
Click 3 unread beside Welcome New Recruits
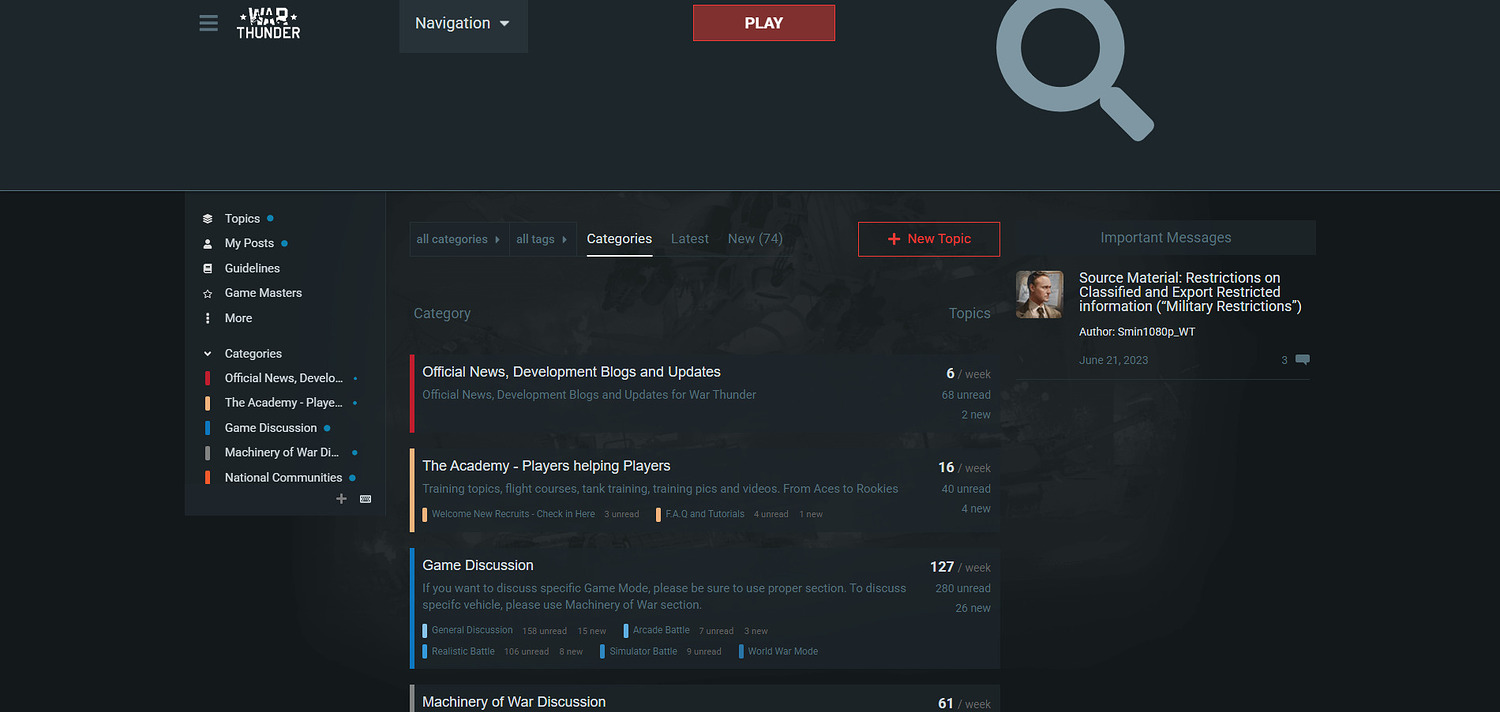621,515
